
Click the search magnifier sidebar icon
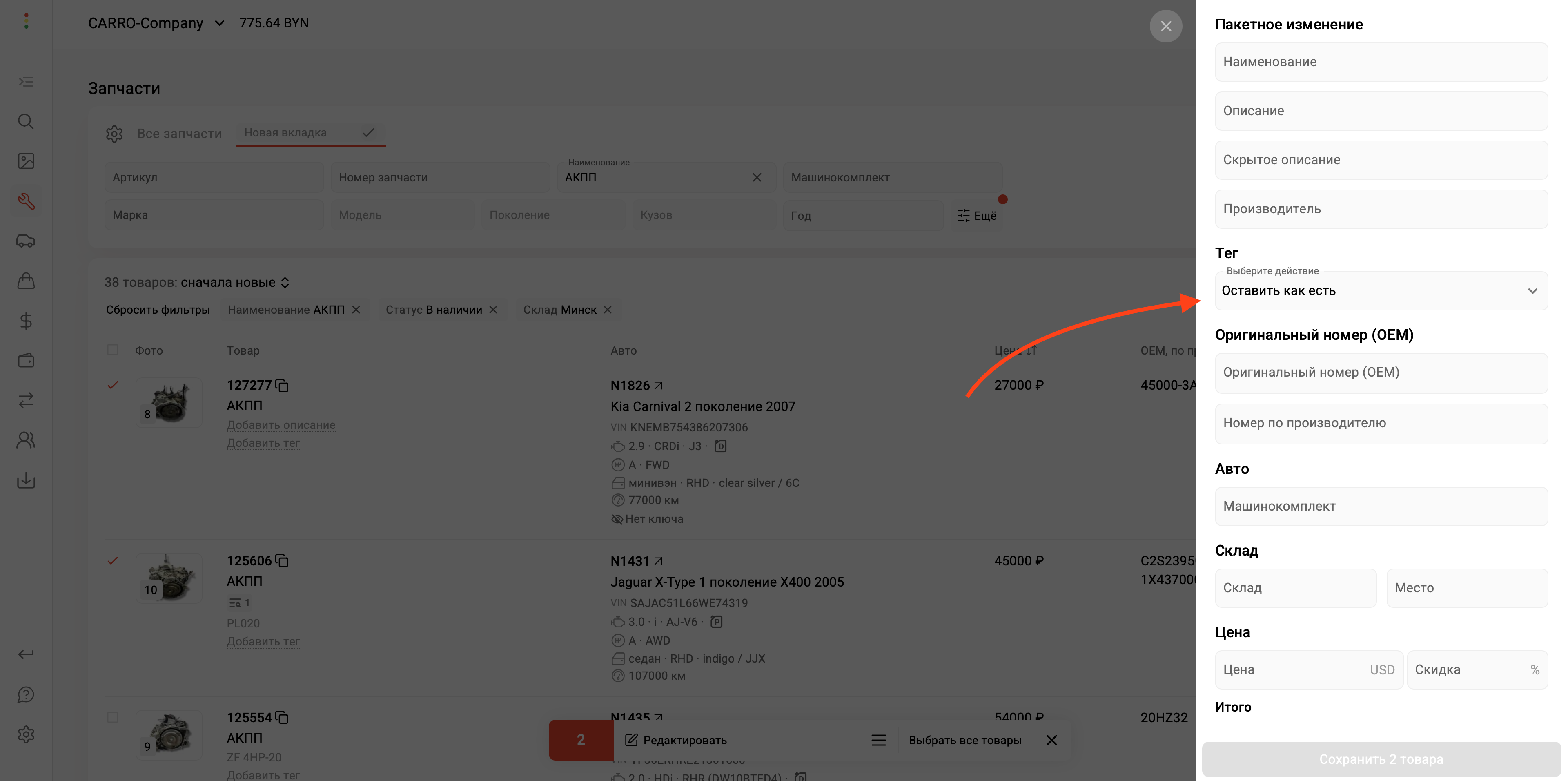(26, 121)
